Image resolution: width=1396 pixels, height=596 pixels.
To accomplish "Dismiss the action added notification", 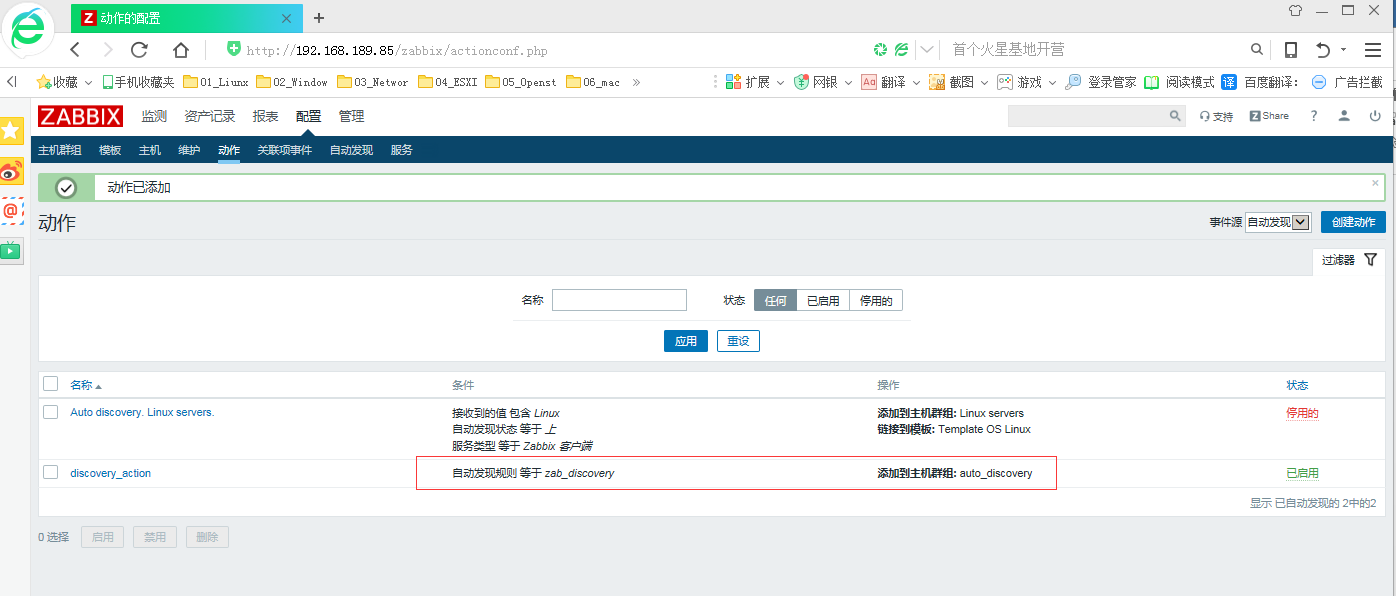I will coord(1375,183).
